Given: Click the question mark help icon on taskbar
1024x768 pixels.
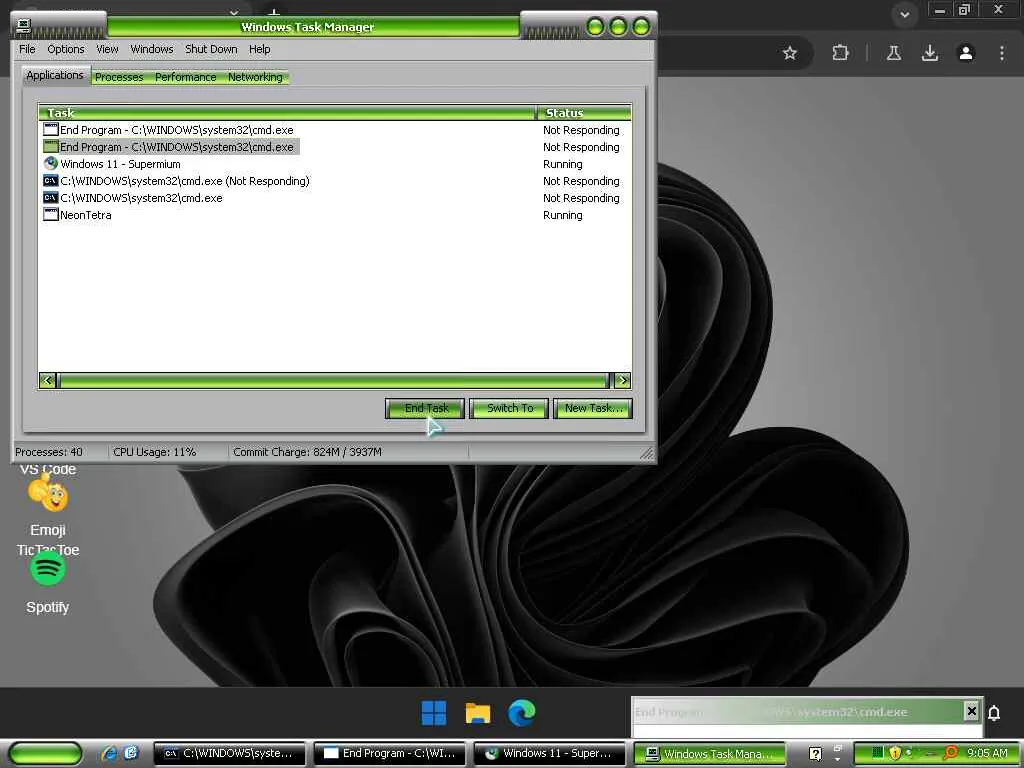Looking at the screenshot, I should (x=815, y=754).
